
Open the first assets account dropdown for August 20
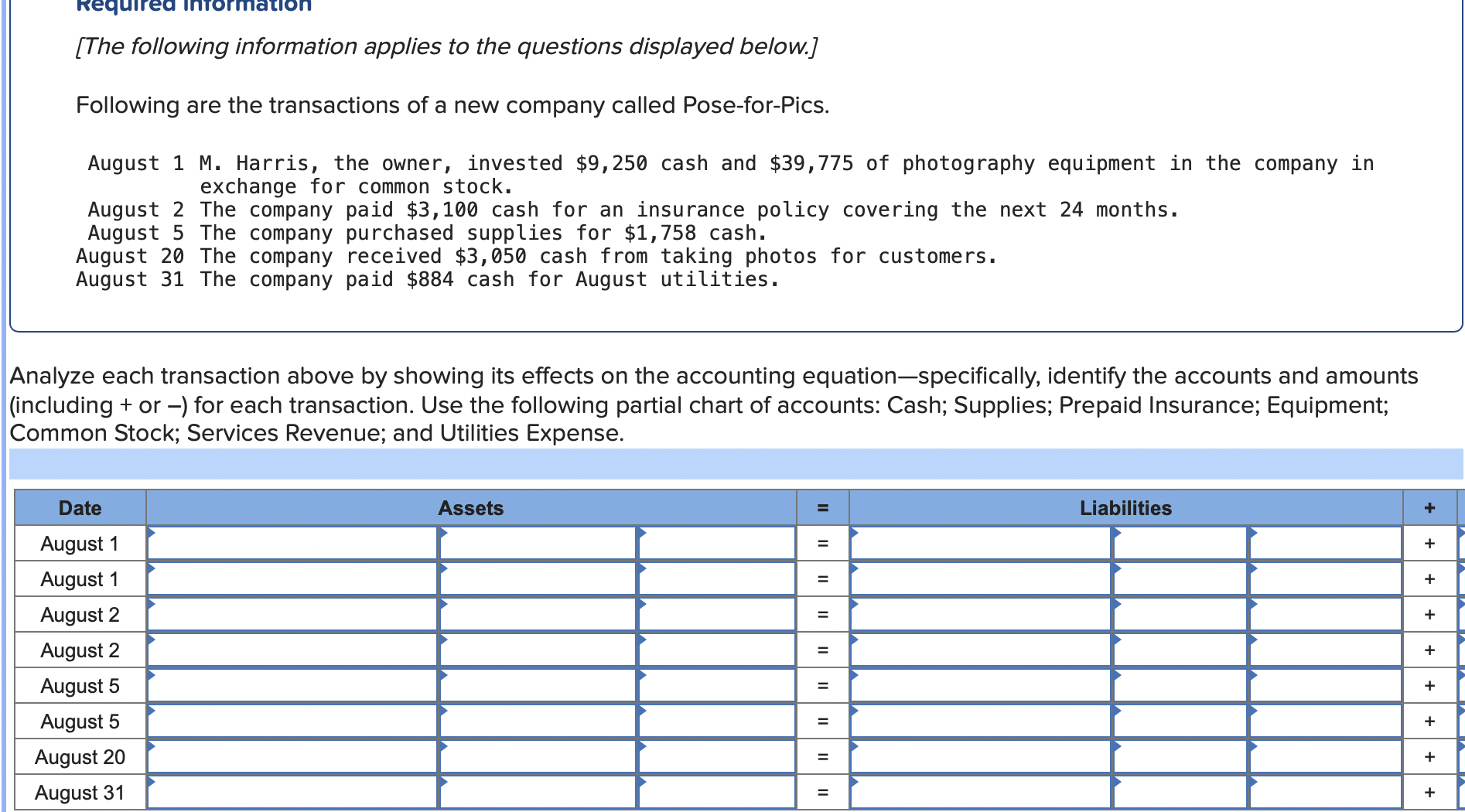(x=292, y=756)
